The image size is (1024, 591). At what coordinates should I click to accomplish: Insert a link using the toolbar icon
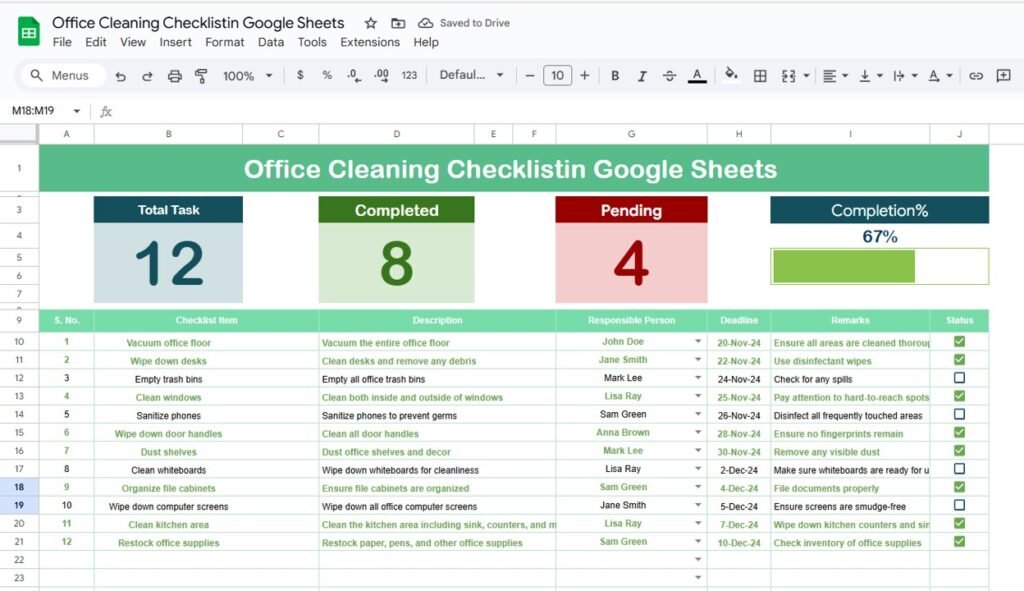(x=977, y=75)
